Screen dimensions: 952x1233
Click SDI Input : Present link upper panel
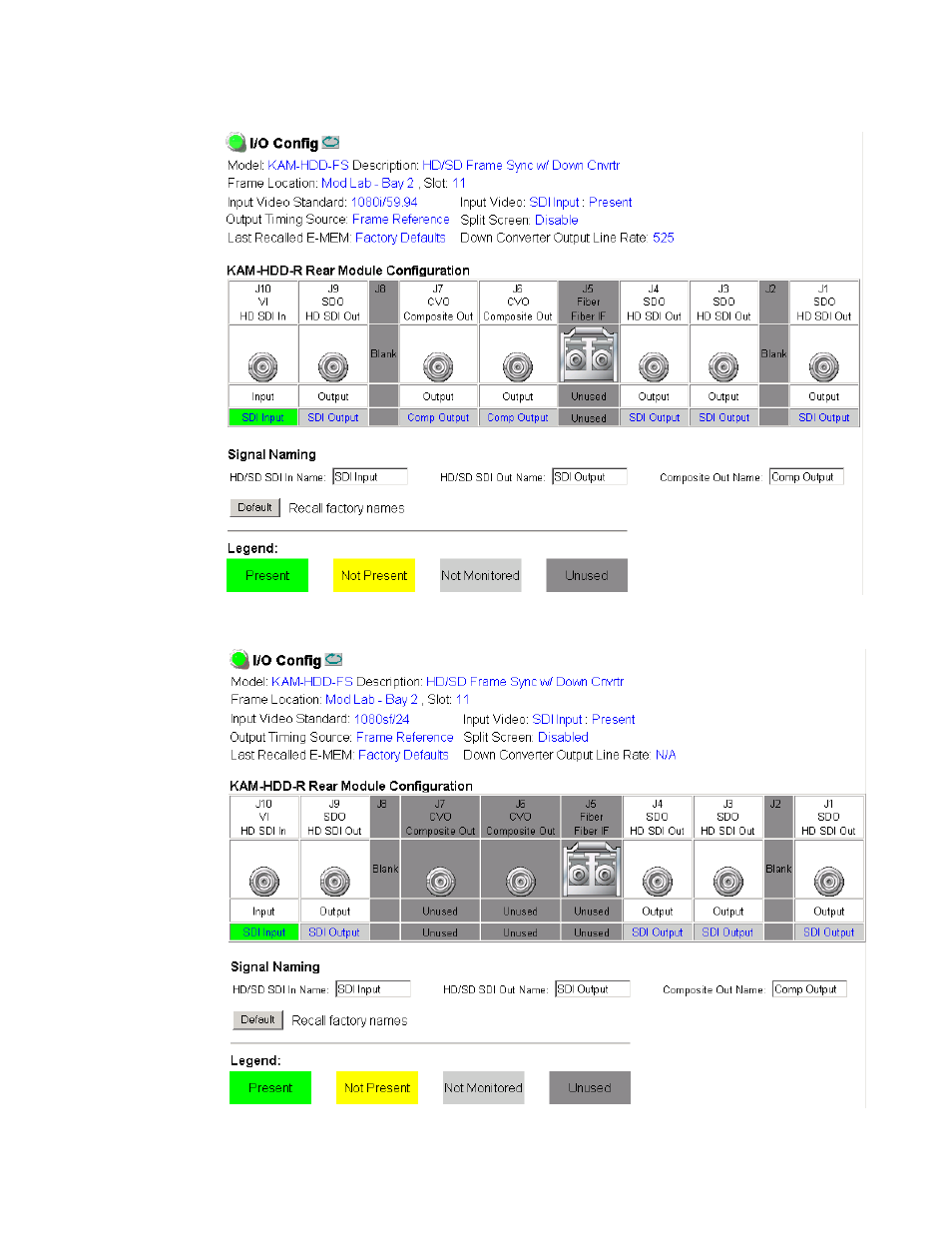pos(580,203)
